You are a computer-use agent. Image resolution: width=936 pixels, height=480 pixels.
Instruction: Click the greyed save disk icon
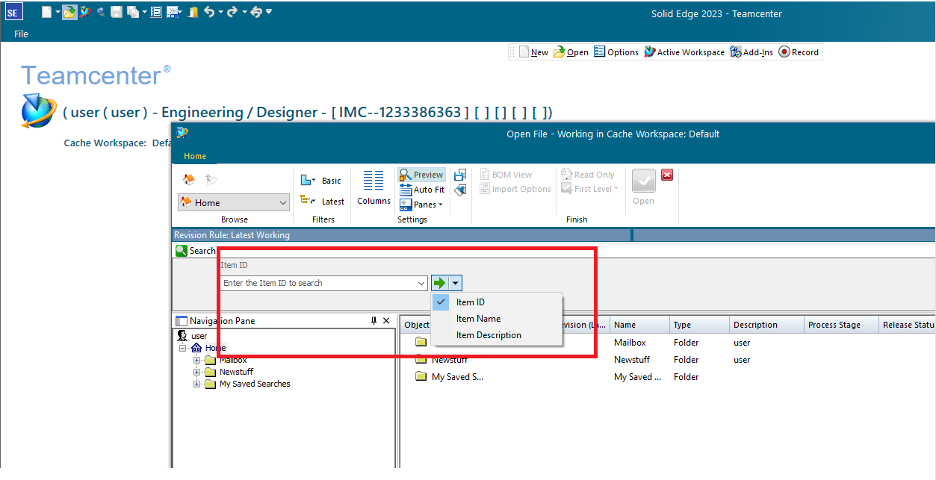[117, 12]
